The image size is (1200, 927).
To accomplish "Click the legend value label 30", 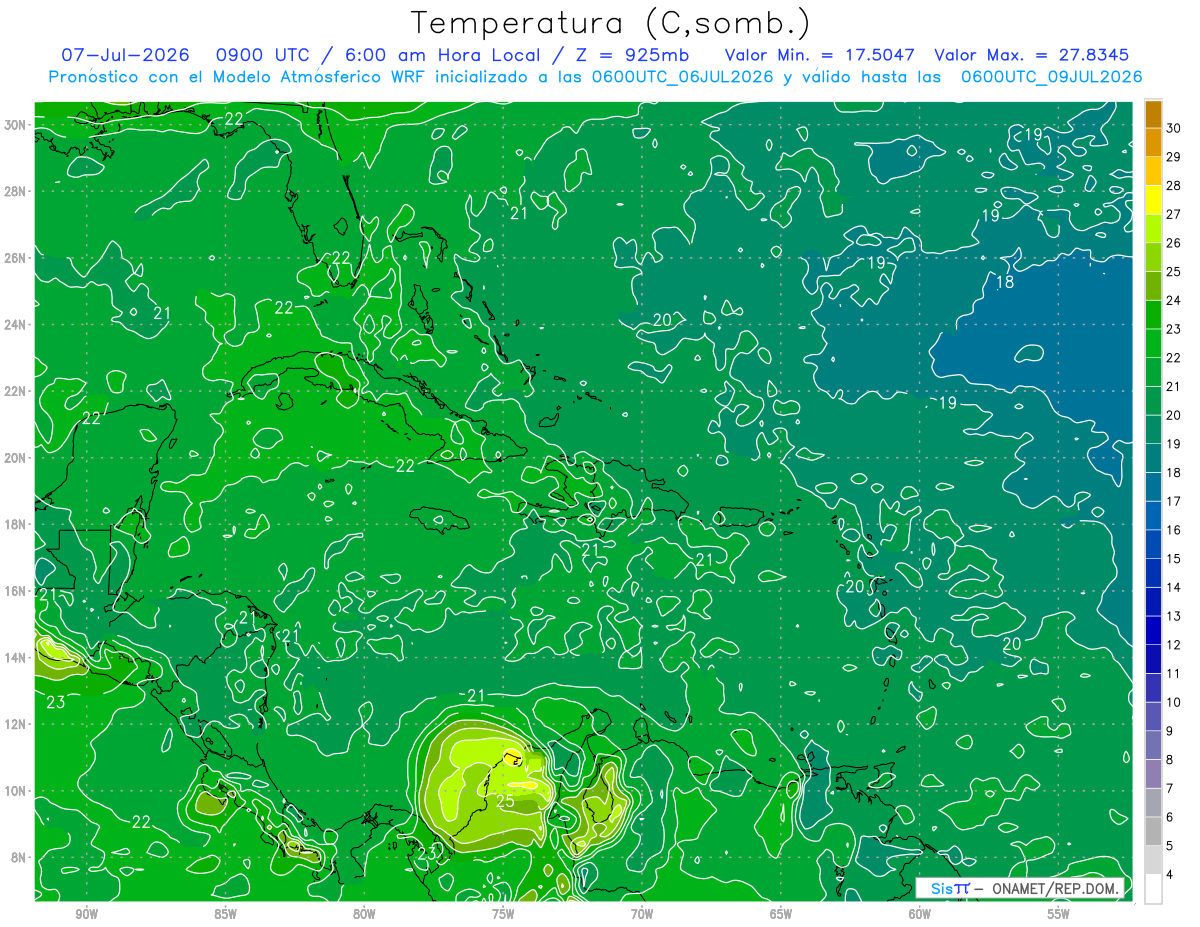I will coord(1174,128).
